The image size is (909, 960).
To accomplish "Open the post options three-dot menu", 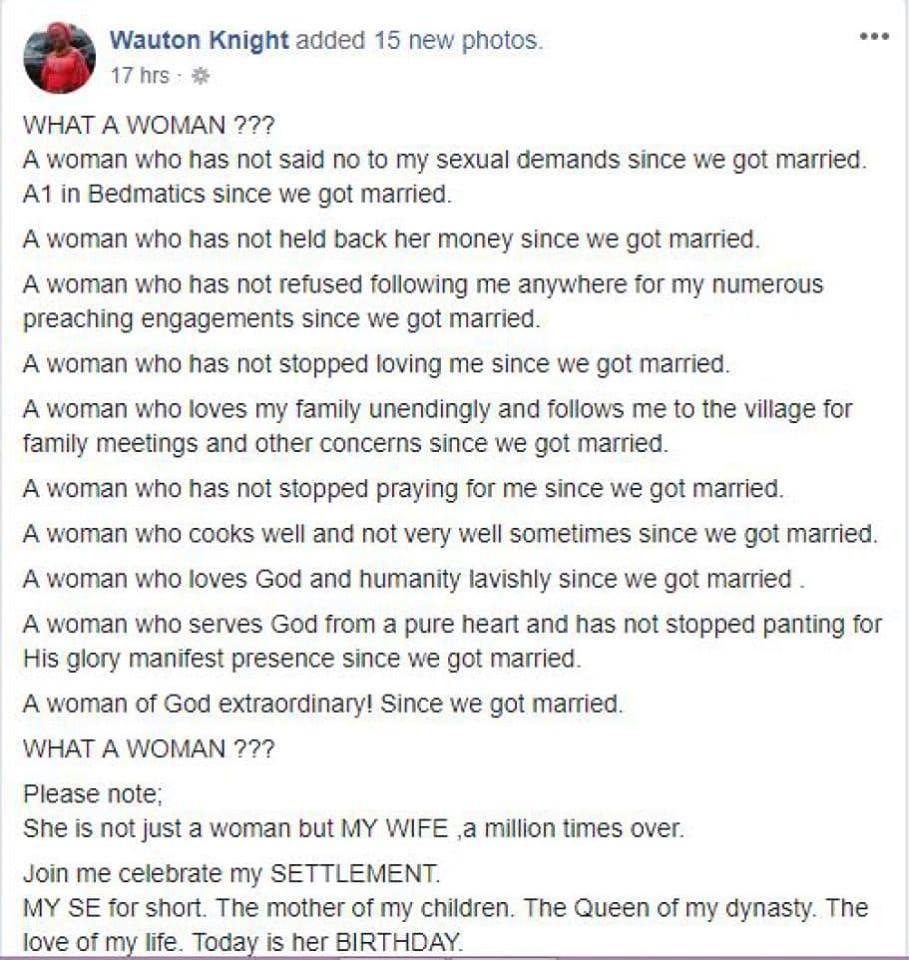I will [873, 37].
